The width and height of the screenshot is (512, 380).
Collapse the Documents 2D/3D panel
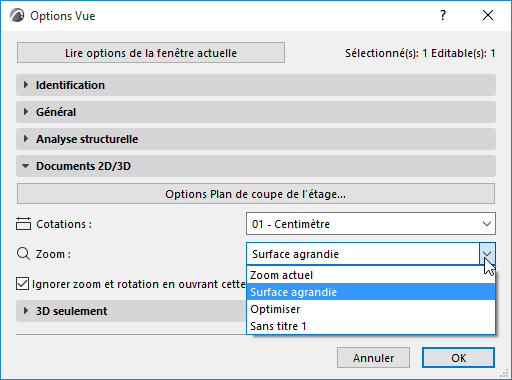256,166
